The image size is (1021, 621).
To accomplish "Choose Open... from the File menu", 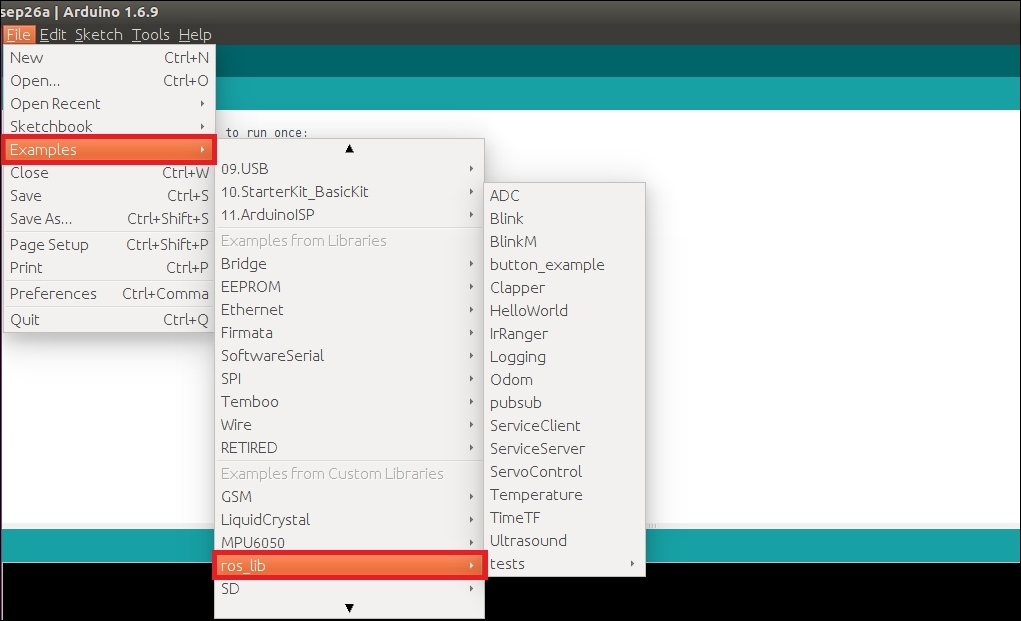I will (109, 81).
